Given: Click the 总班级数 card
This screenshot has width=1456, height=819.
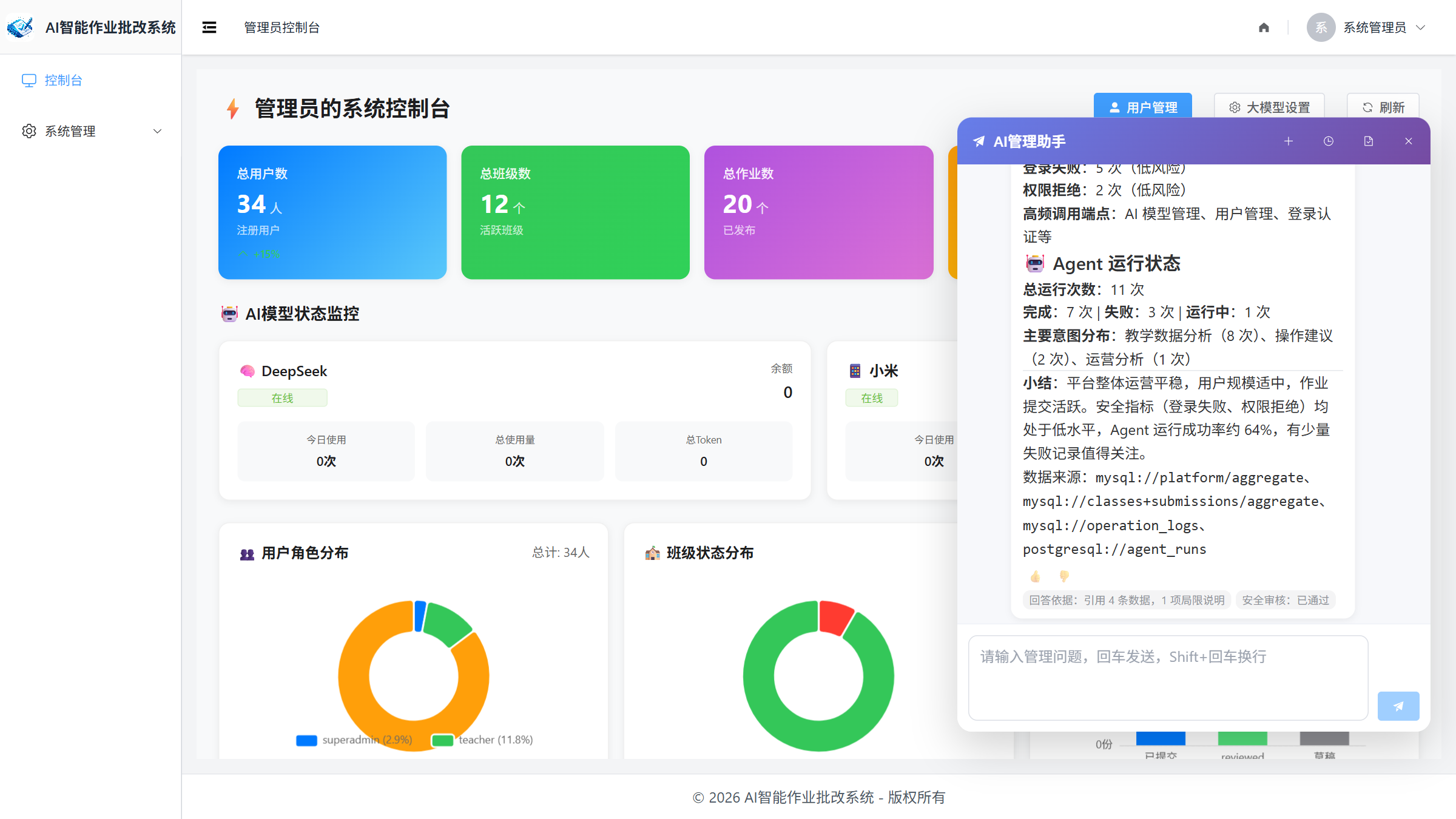Looking at the screenshot, I should (x=575, y=212).
